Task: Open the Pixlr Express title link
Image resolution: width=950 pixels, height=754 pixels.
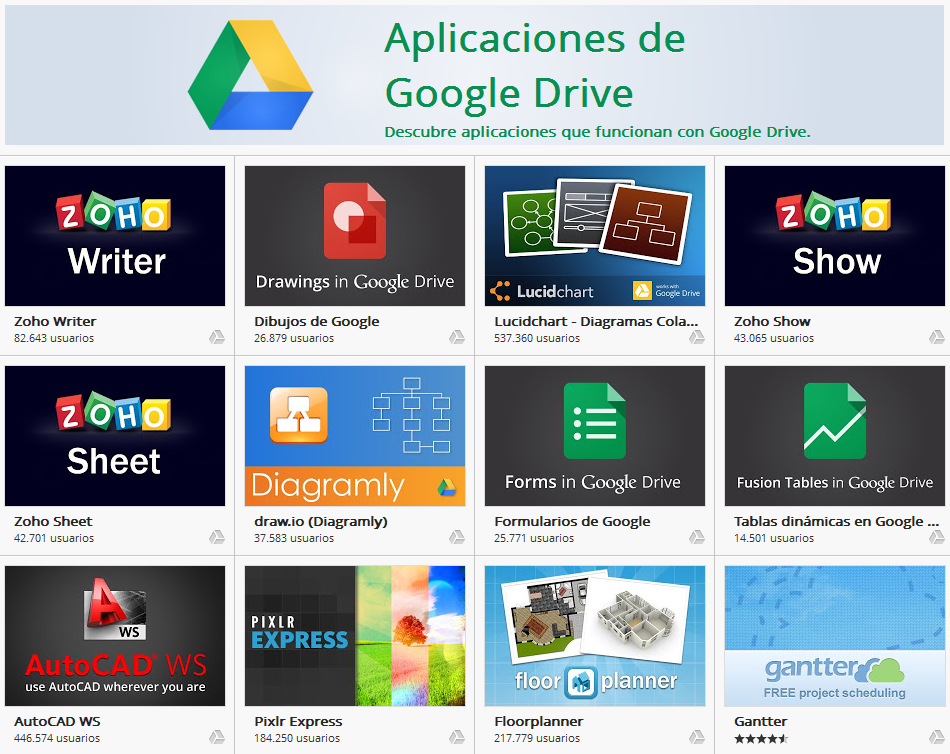Action: [298, 721]
